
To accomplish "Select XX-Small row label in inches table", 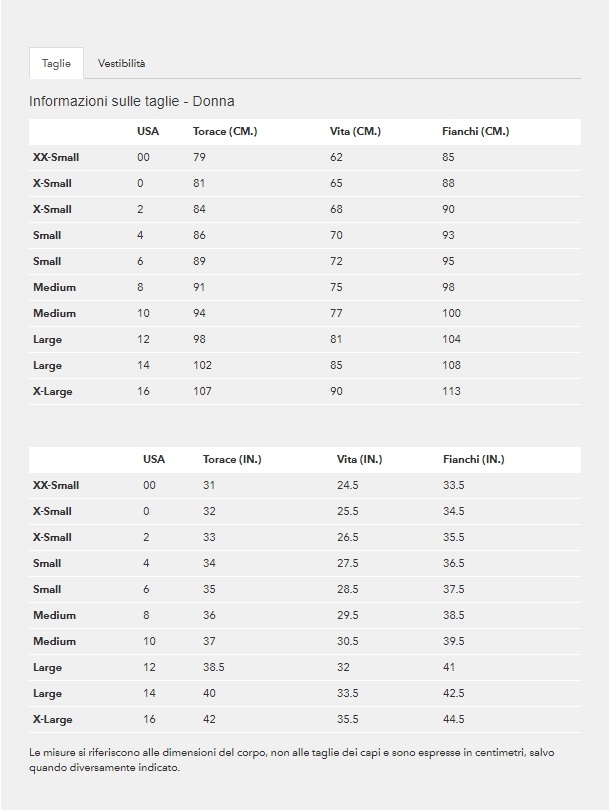I will (56, 486).
